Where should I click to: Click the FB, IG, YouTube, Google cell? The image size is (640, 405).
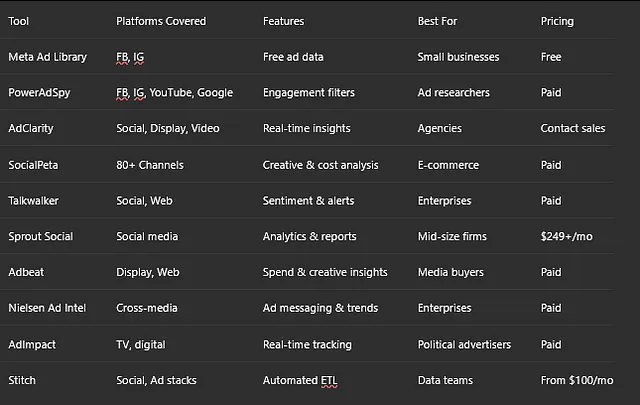point(175,93)
